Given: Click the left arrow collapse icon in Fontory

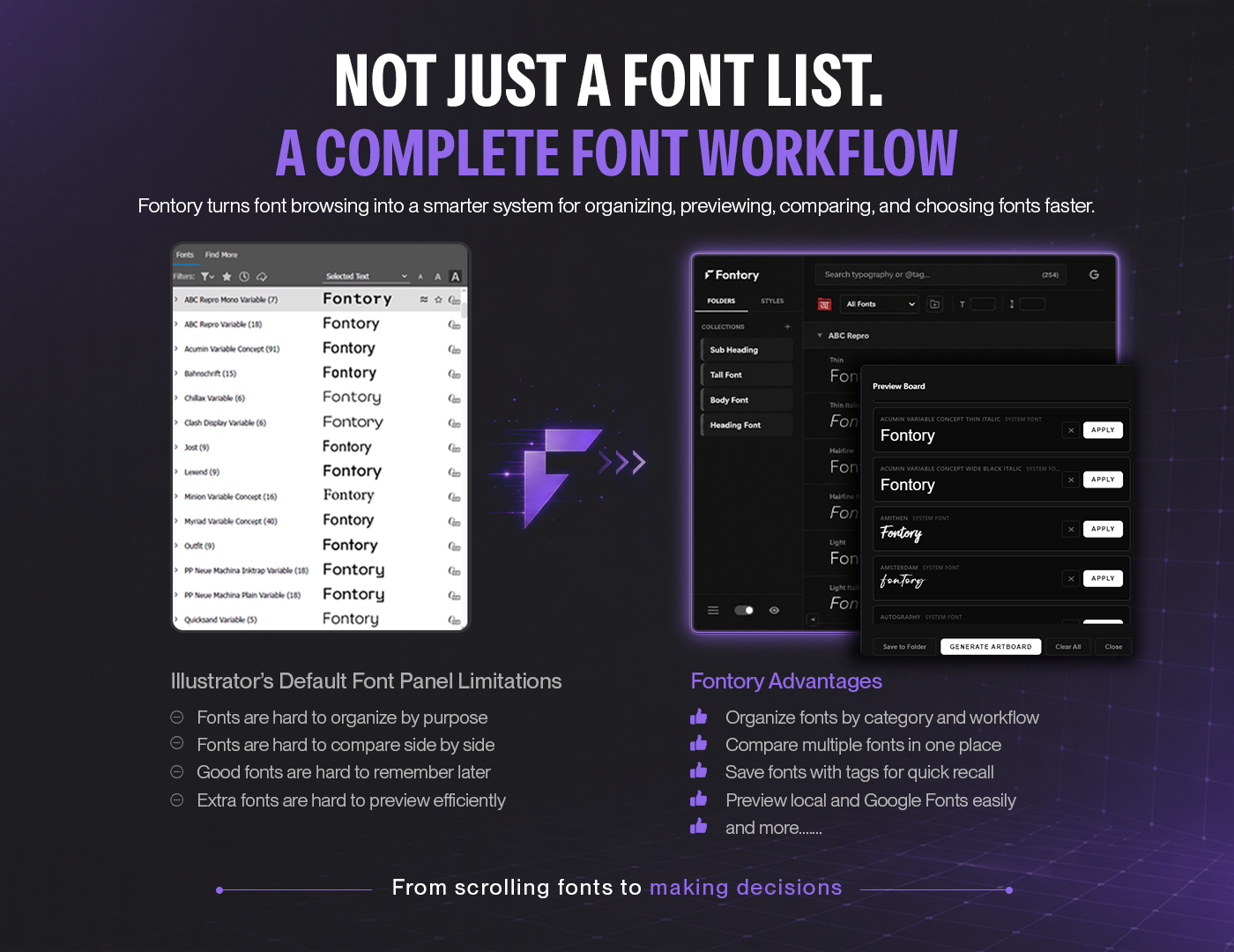Looking at the screenshot, I should (813, 619).
